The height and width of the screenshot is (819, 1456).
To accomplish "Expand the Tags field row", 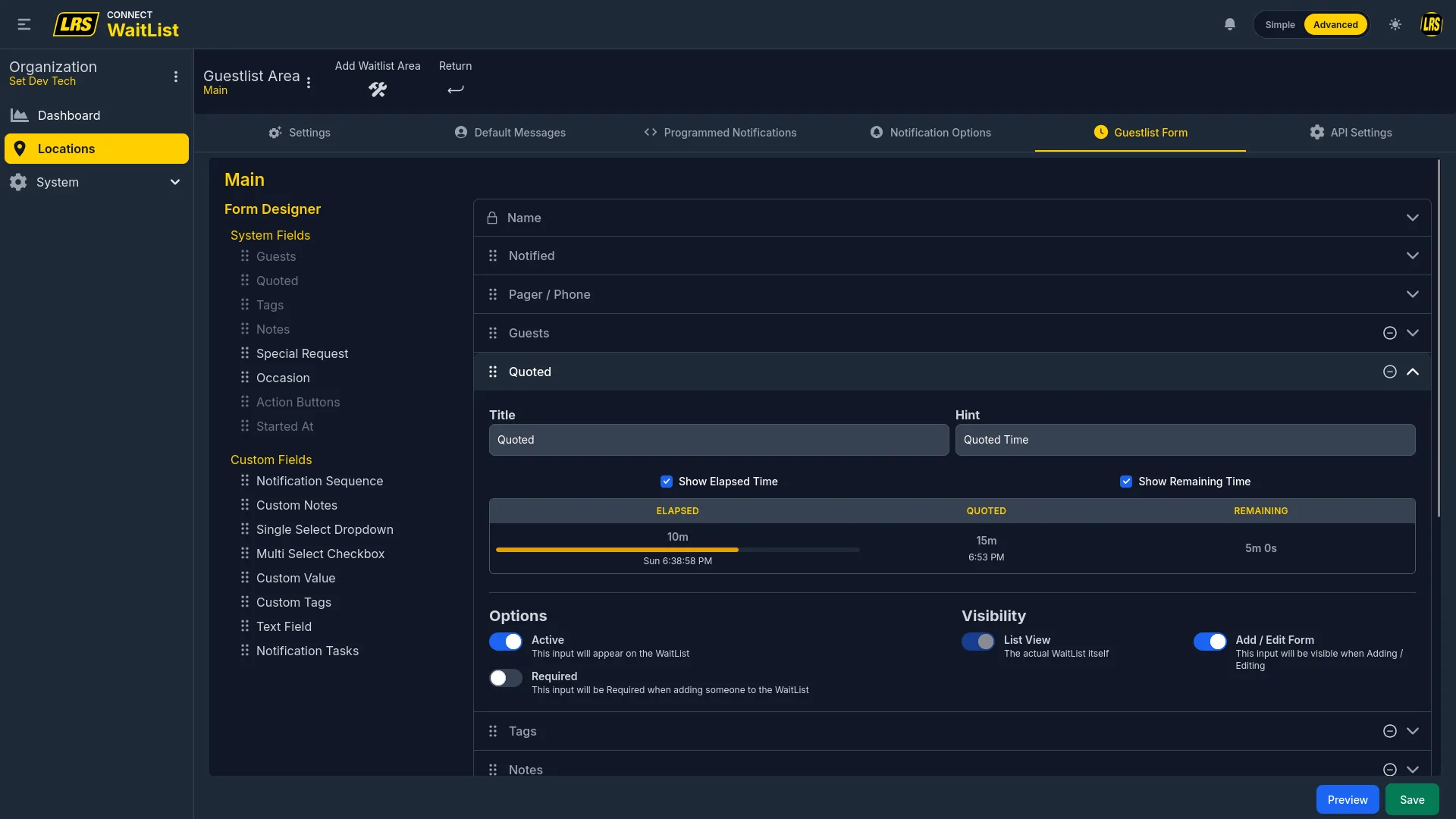I will (1412, 731).
